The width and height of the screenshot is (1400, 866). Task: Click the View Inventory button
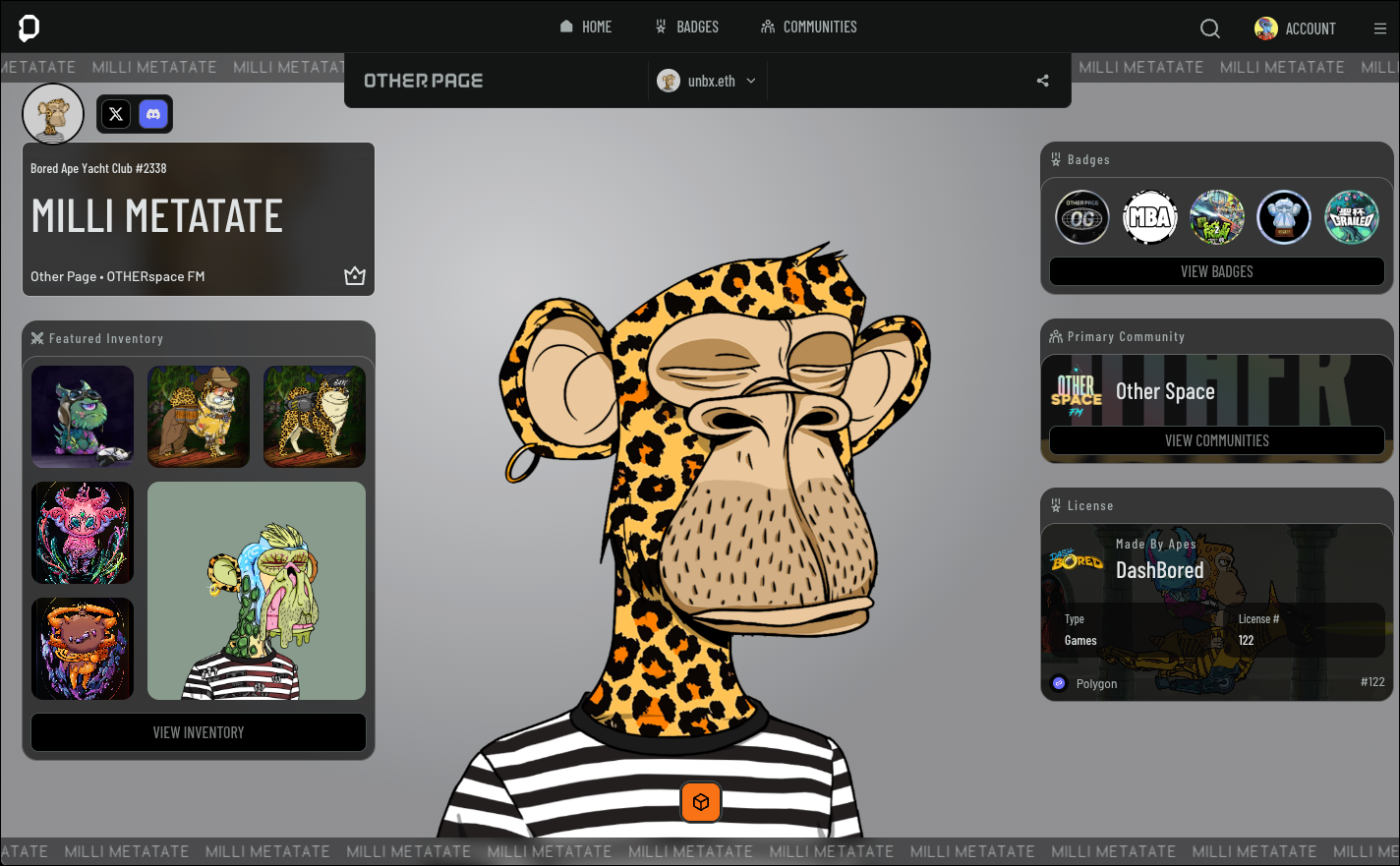(199, 732)
